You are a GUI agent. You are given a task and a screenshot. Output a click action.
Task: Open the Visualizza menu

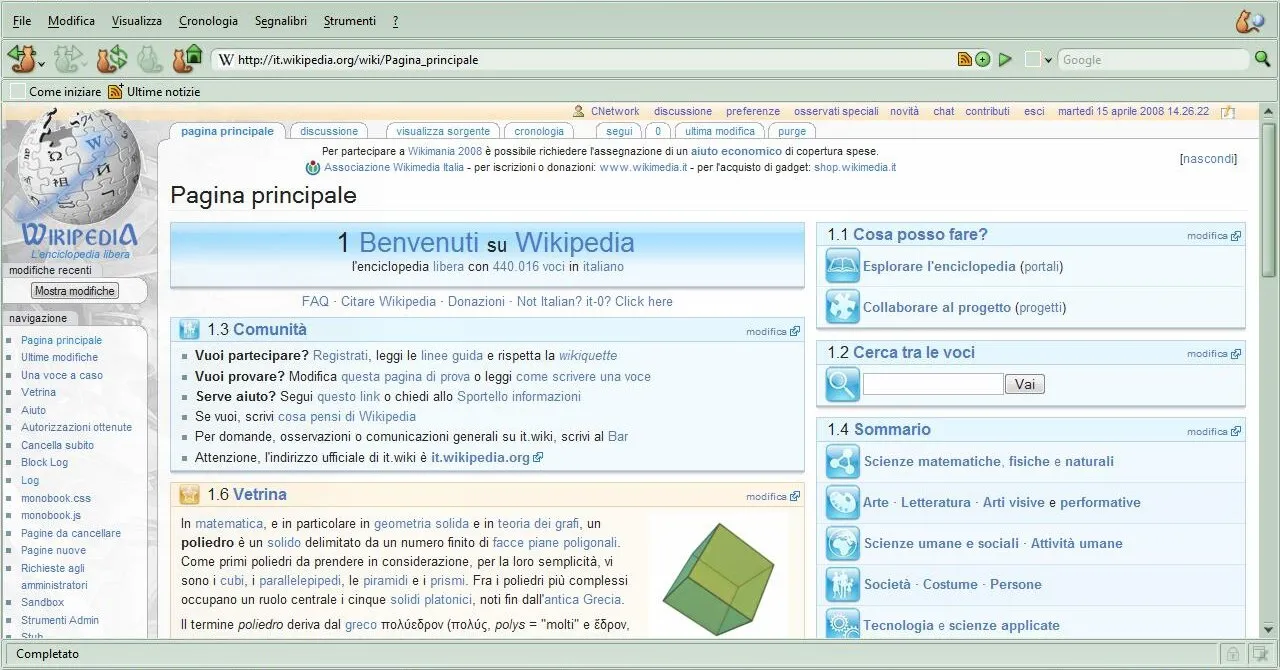(137, 20)
